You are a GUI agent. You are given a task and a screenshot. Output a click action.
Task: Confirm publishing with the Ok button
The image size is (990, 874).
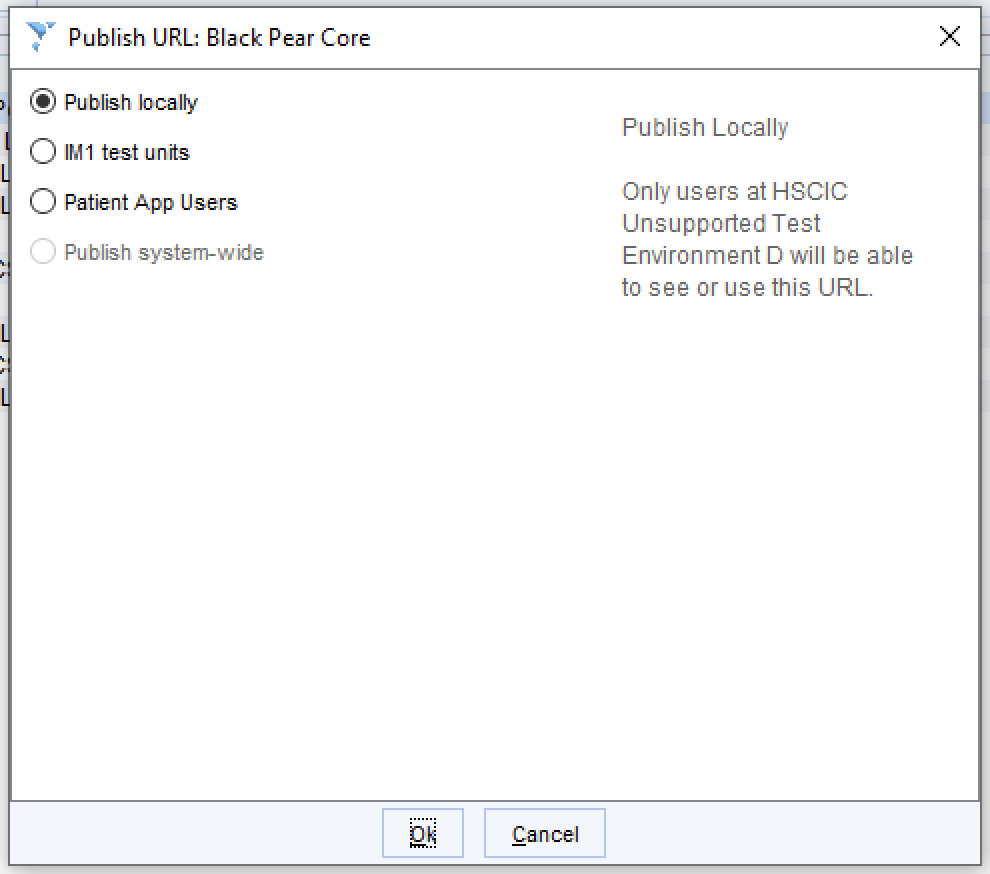pos(422,833)
